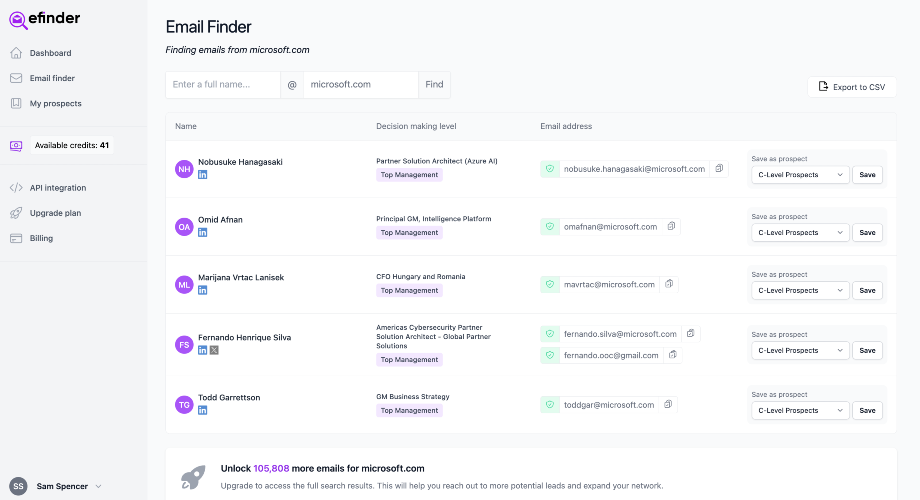Click the TG avatar for Todd Garrettson
This screenshot has width=920, height=500.
[184, 404]
